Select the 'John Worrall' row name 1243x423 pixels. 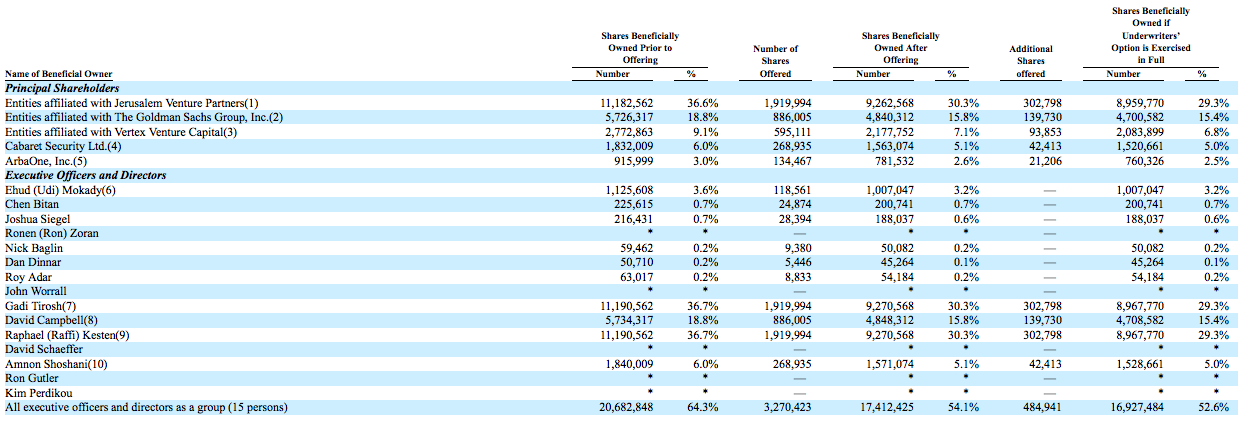click(36, 291)
